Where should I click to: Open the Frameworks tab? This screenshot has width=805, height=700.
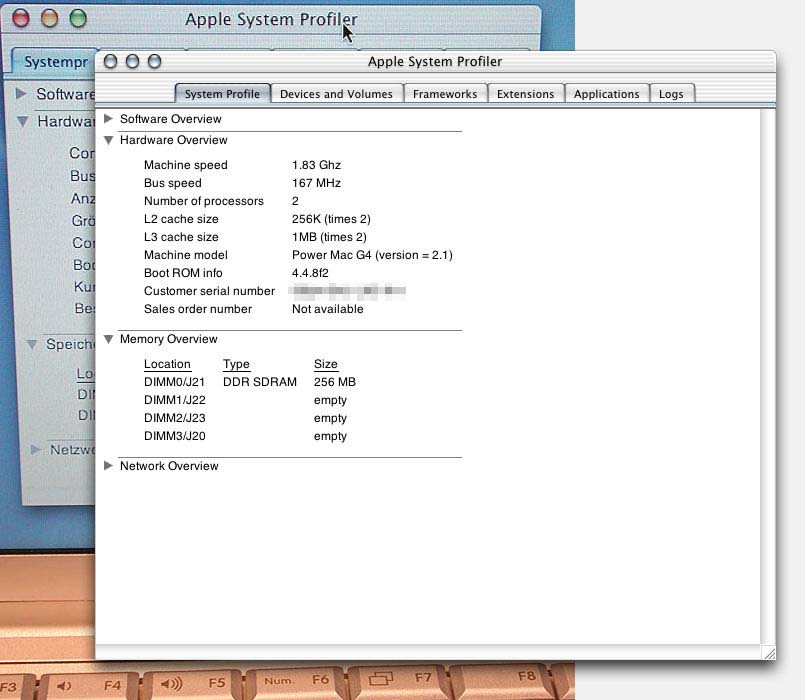point(445,94)
